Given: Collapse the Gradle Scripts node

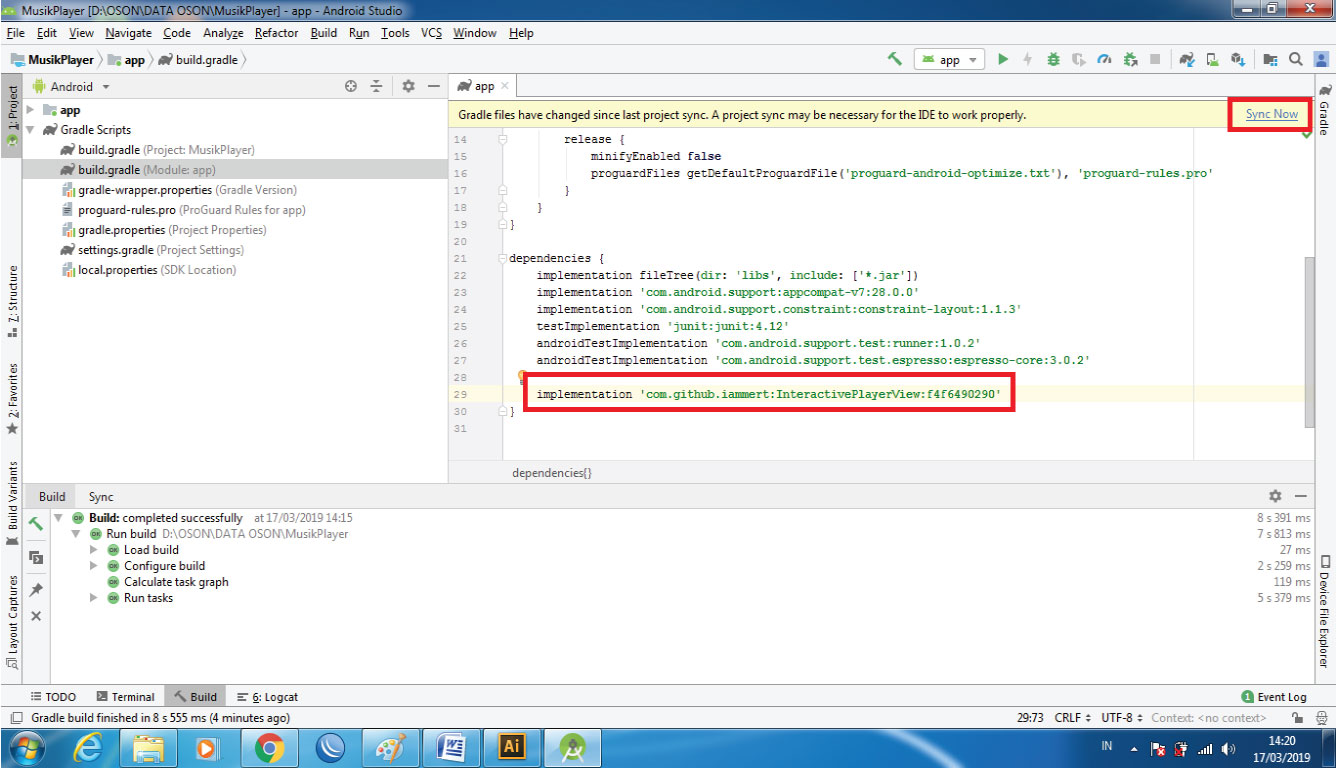Looking at the screenshot, I should 30,130.
